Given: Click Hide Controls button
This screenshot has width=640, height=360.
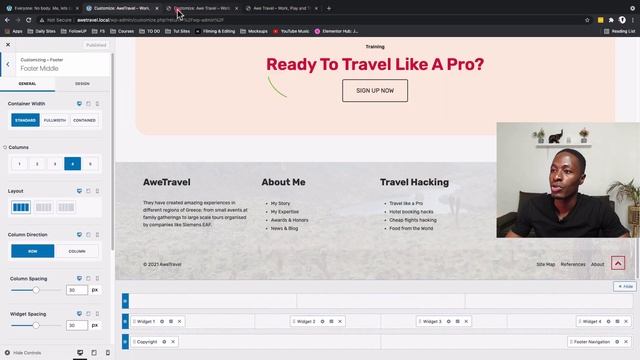Looking at the screenshot, I should click(23, 353).
